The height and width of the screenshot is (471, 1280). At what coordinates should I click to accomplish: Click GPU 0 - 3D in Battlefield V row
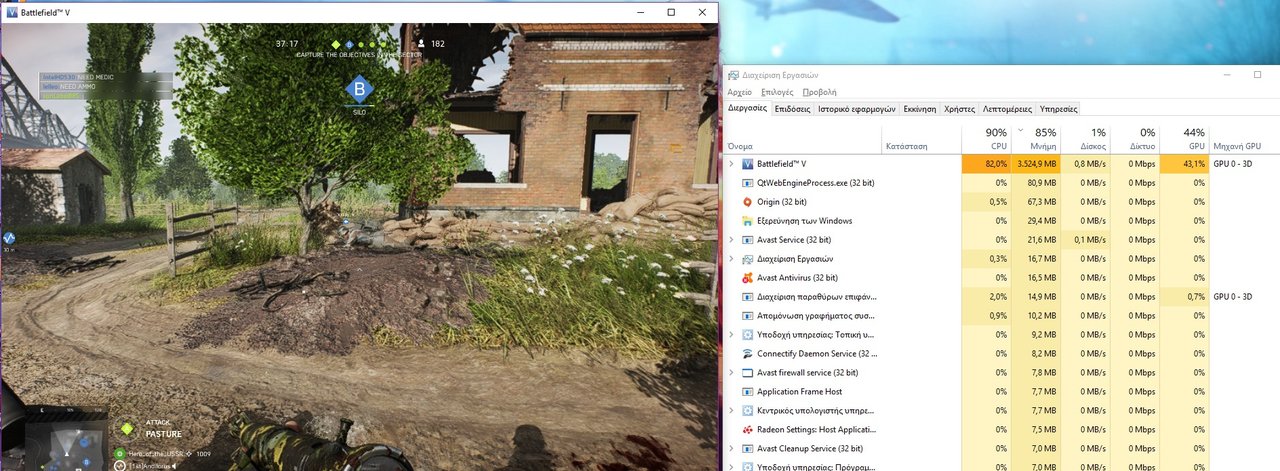click(x=1232, y=164)
